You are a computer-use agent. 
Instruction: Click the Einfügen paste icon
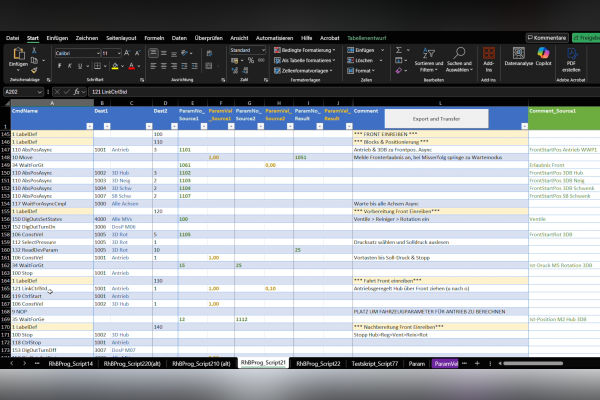click(x=18, y=56)
